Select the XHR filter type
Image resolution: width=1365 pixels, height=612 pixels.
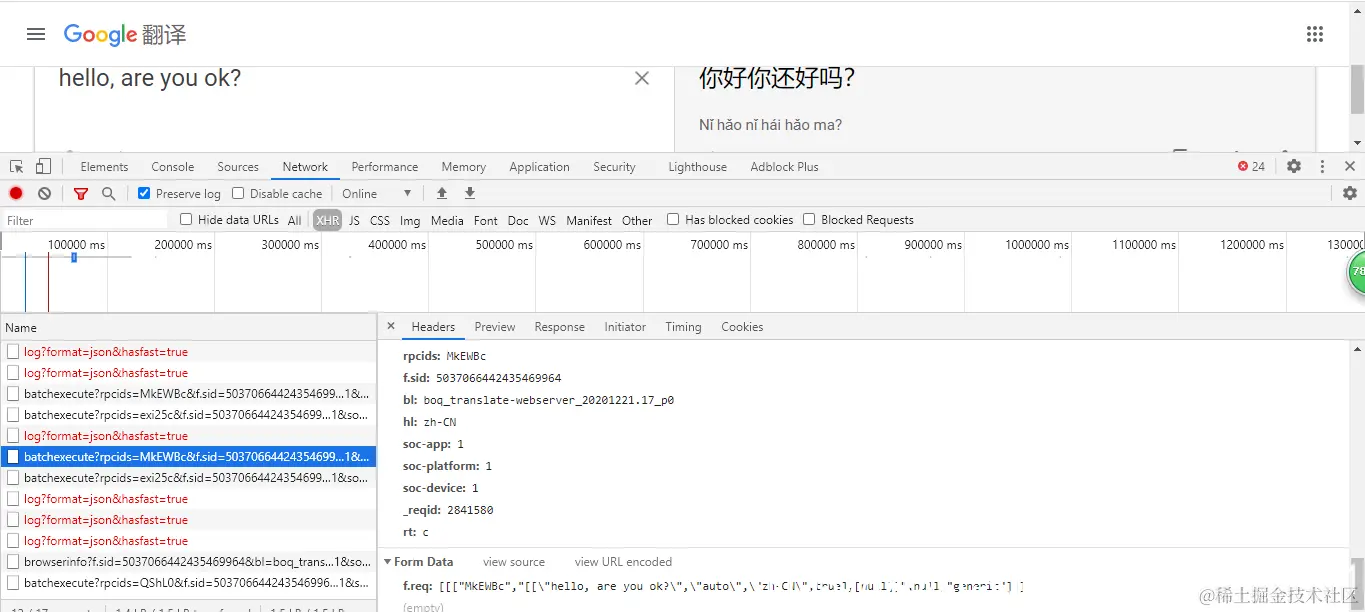[x=327, y=220]
